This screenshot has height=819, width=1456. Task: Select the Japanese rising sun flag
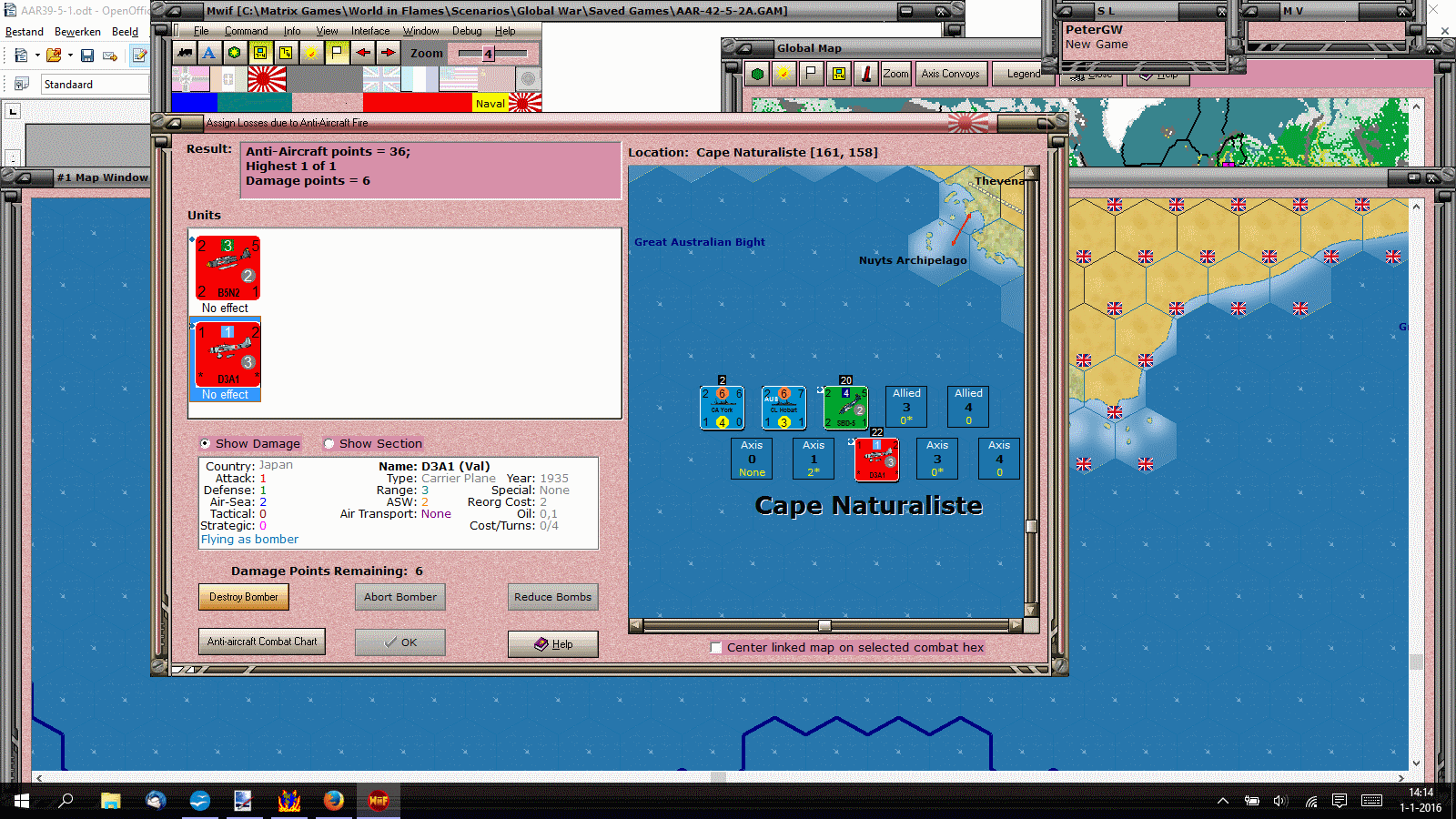tap(267, 80)
